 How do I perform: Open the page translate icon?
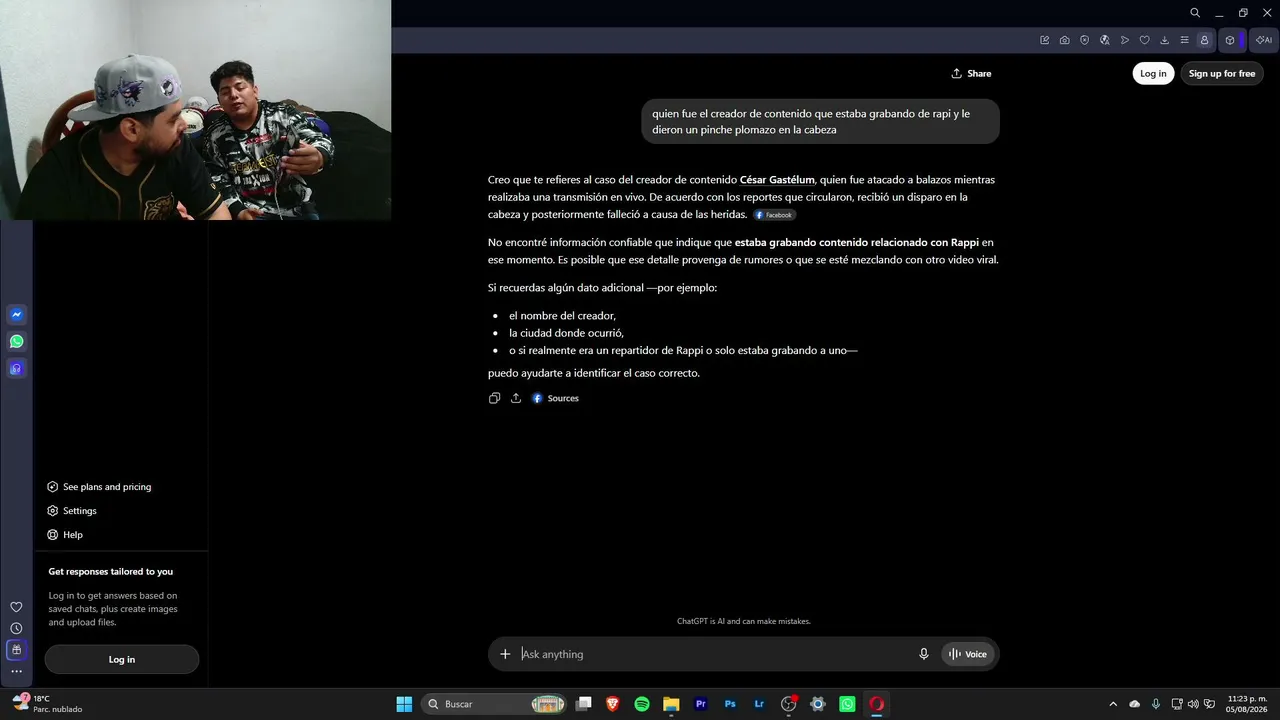click(1105, 40)
